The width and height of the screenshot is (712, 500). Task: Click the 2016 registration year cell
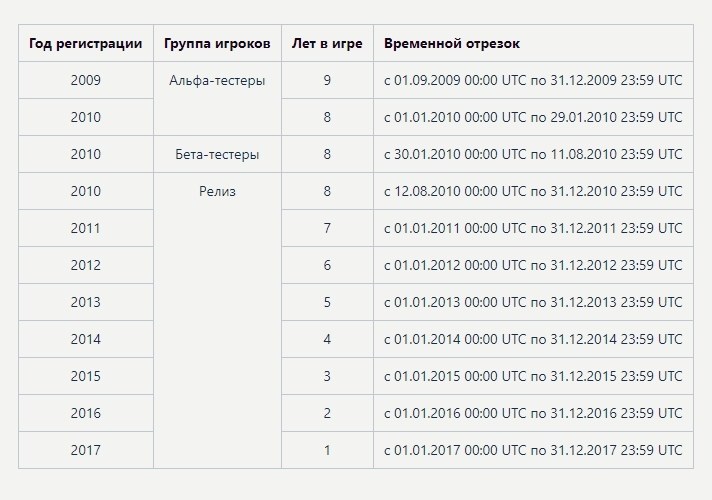[x=86, y=414]
